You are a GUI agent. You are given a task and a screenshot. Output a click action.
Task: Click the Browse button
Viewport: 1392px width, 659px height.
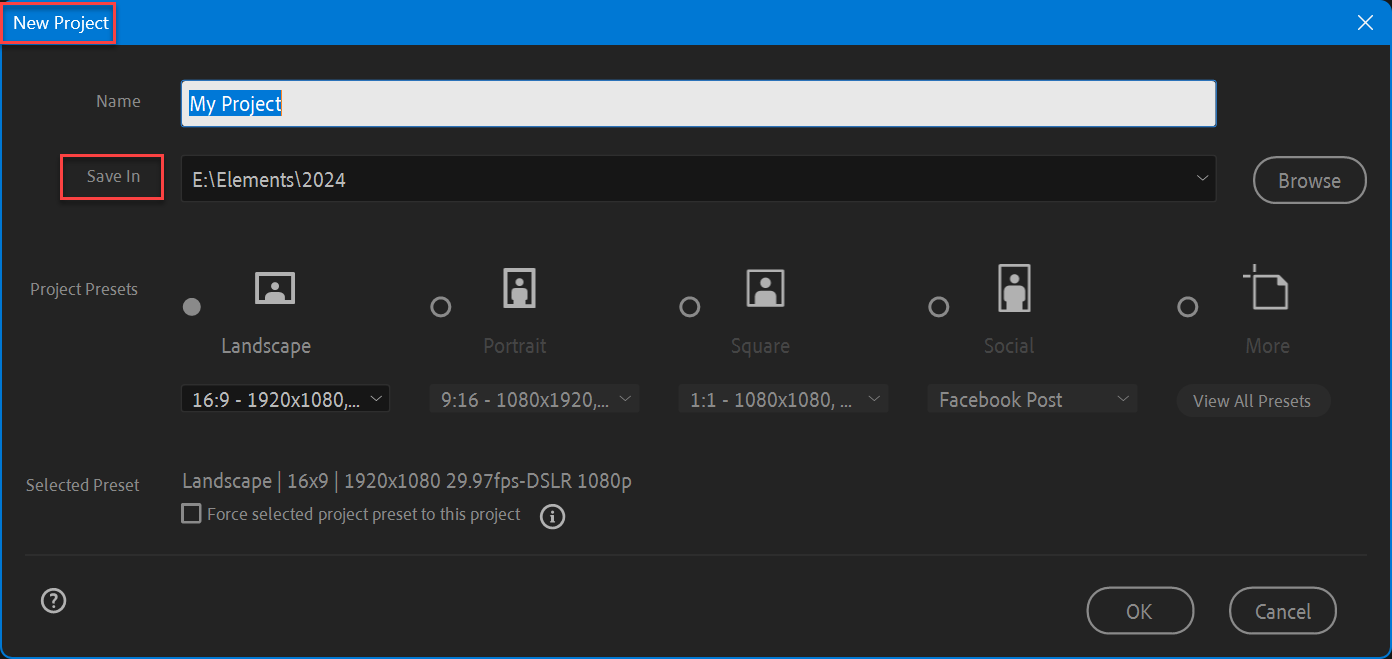click(1309, 180)
